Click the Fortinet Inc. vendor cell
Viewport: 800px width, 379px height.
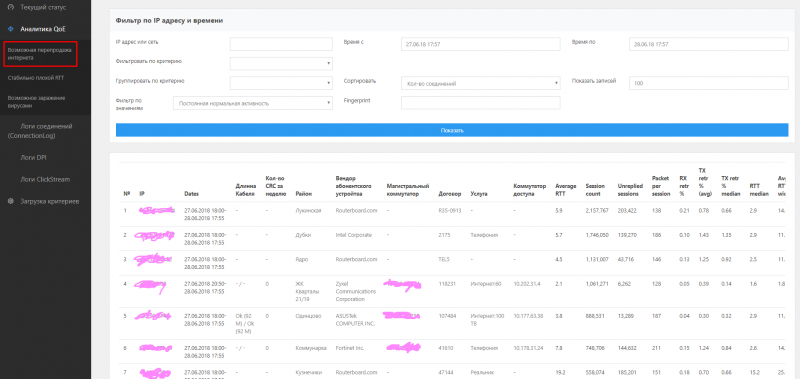(351, 348)
